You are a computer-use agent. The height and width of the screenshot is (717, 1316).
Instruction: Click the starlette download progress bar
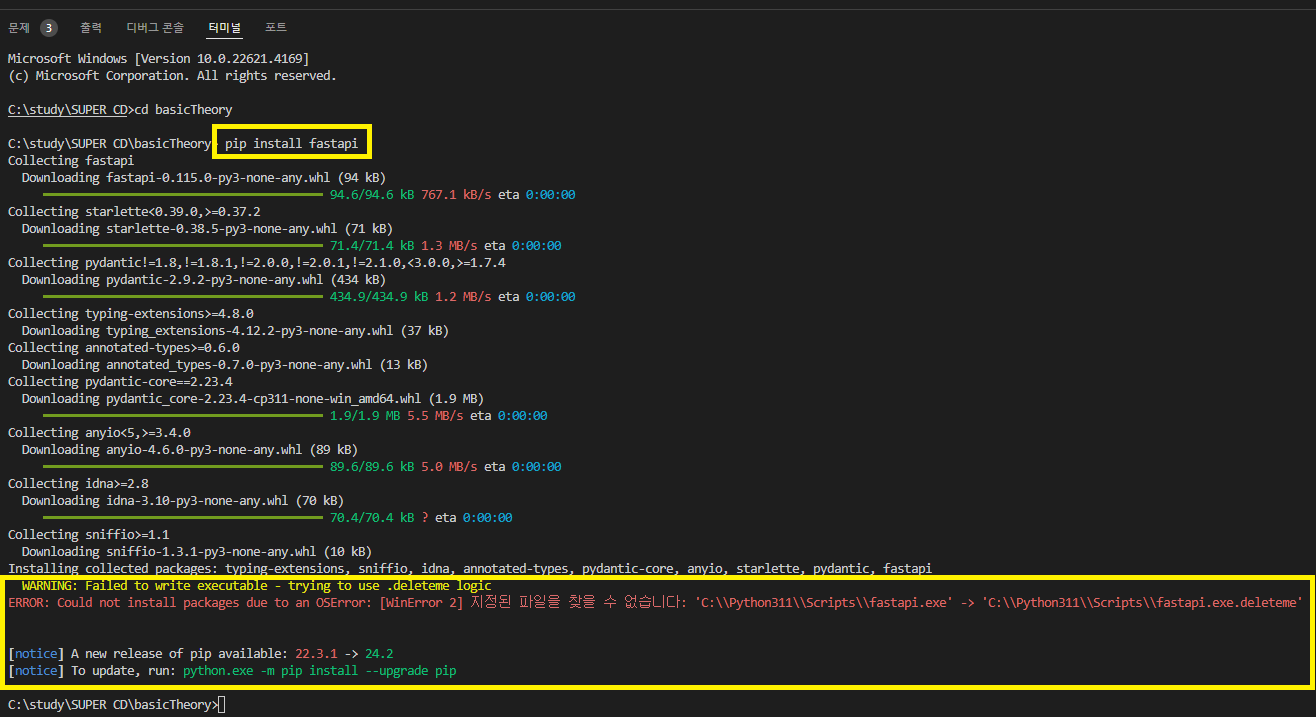coord(184,245)
